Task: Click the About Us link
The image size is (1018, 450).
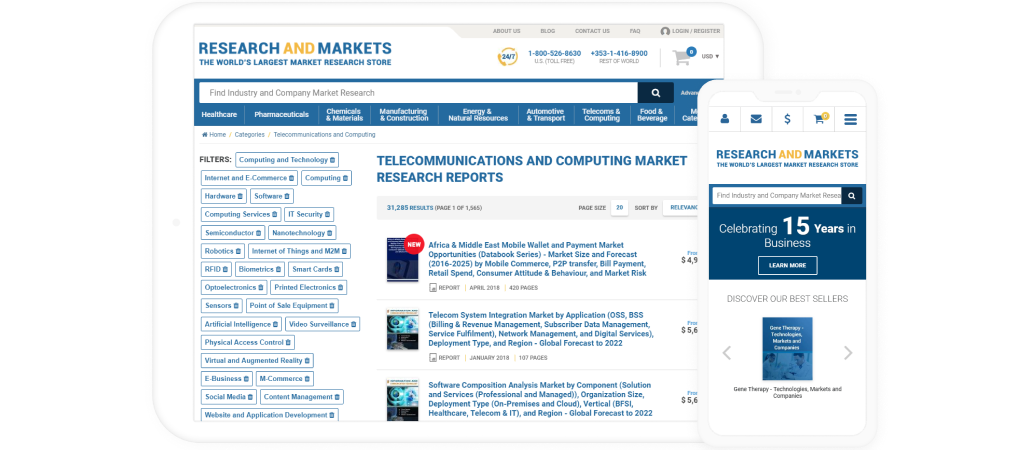Action: (x=506, y=31)
